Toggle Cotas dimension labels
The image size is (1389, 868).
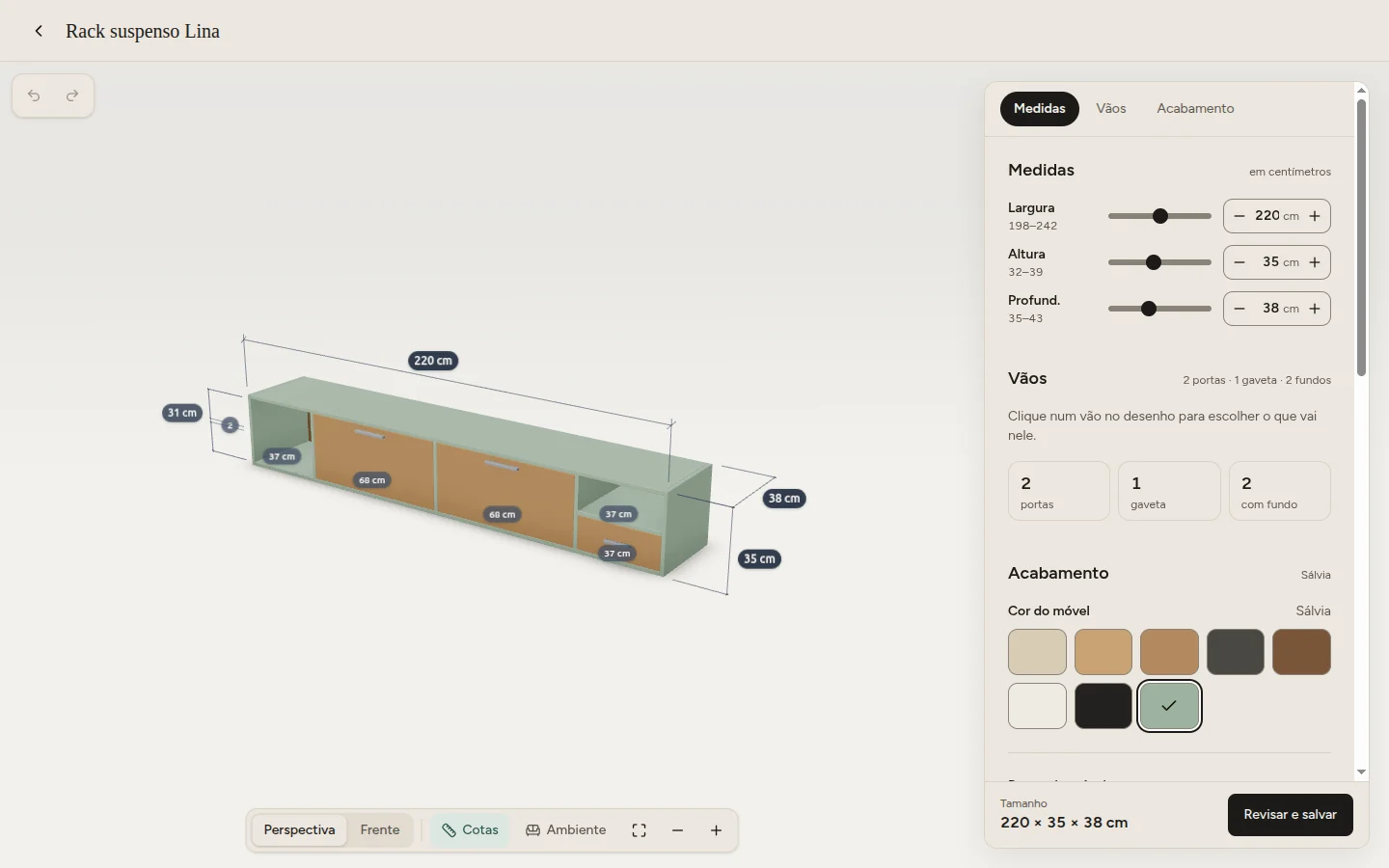(470, 830)
